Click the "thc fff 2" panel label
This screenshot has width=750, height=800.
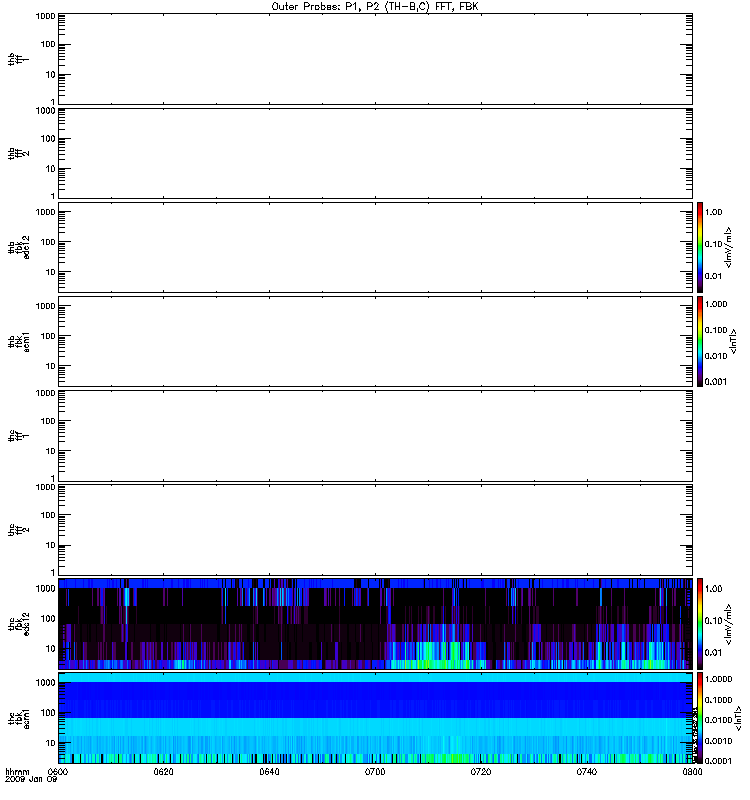tap(18, 530)
